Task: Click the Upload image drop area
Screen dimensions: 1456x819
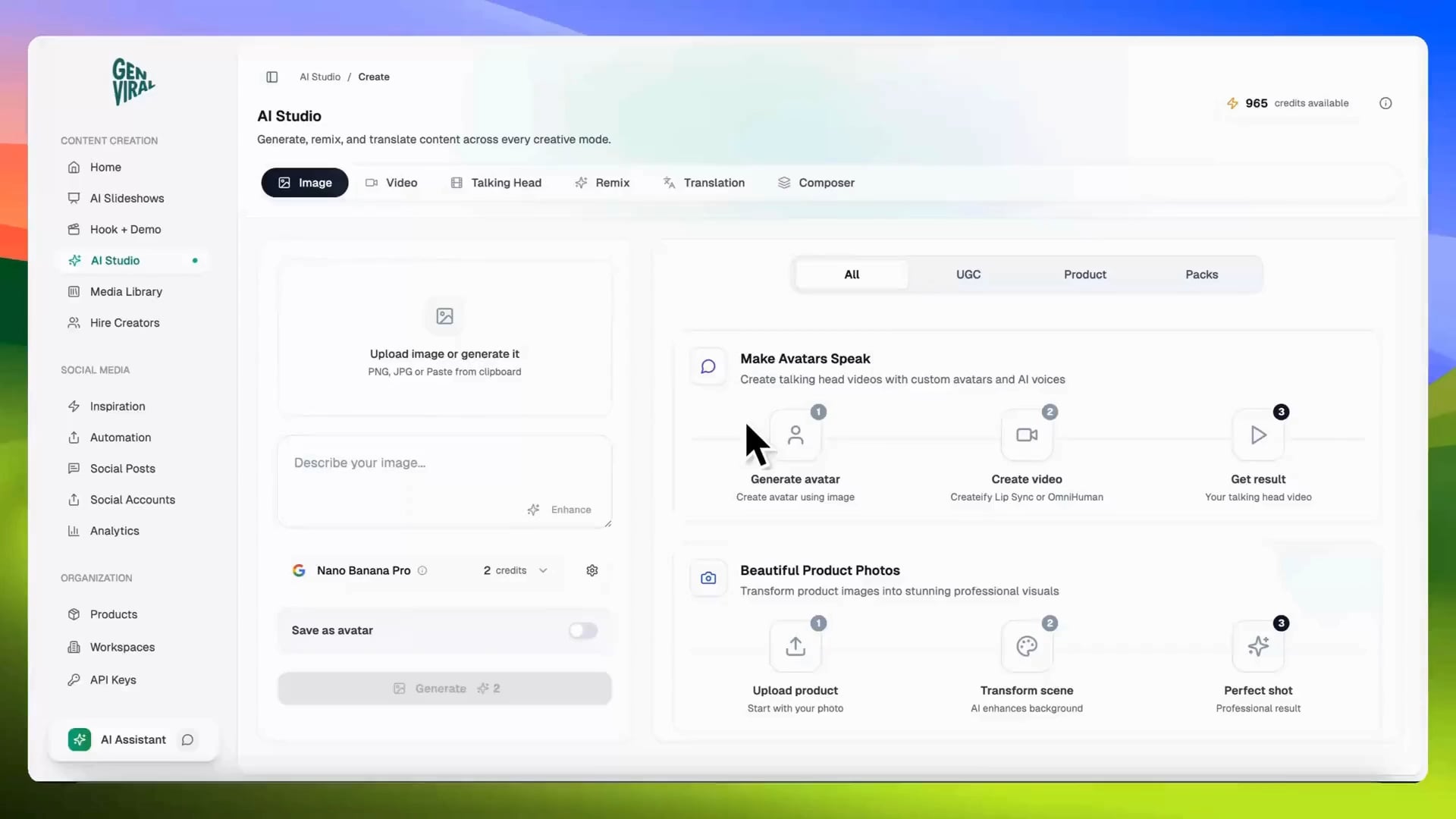Action: [444, 339]
